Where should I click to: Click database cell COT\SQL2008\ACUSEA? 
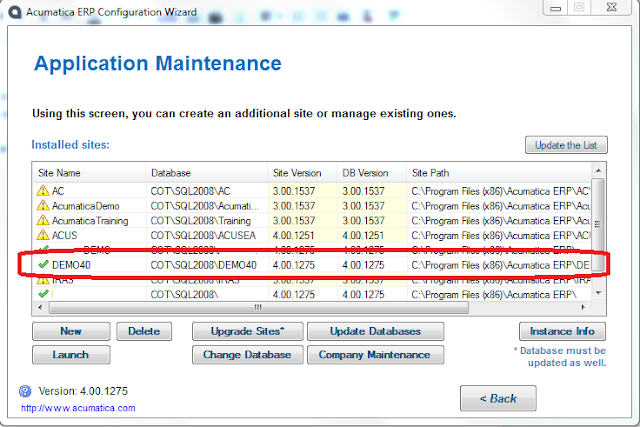(x=203, y=235)
